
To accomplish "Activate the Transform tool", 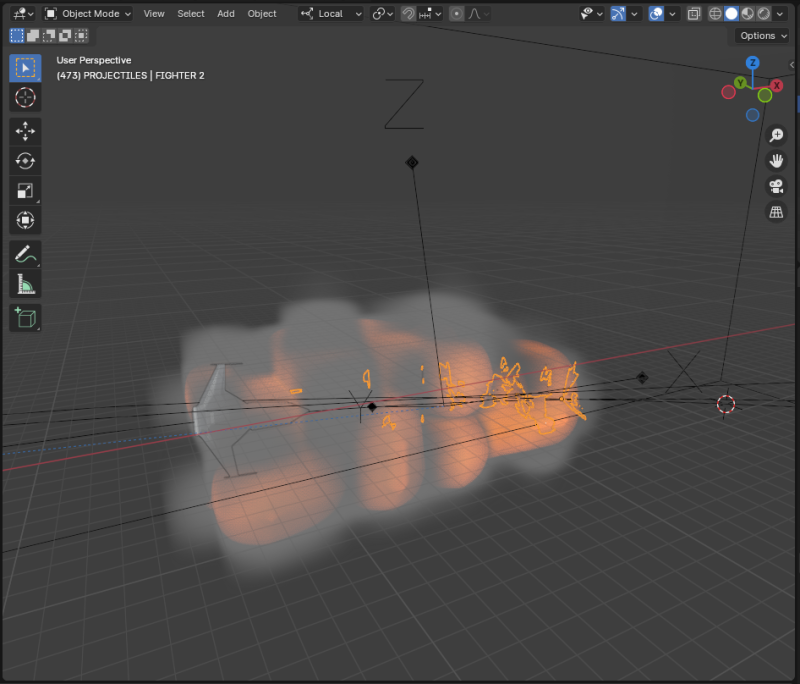I will (x=25, y=220).
